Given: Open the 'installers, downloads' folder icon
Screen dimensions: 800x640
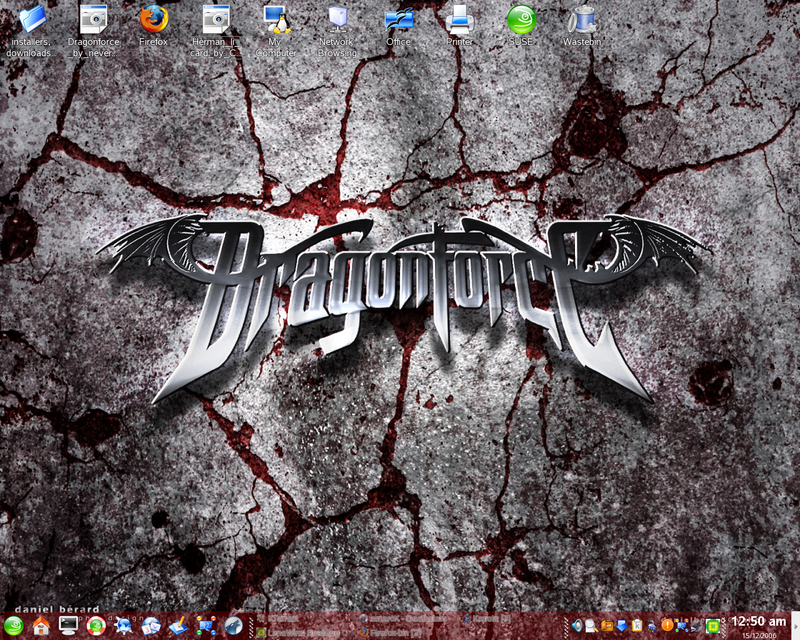Looking at the screenshot, I should (x=29, y=30).
